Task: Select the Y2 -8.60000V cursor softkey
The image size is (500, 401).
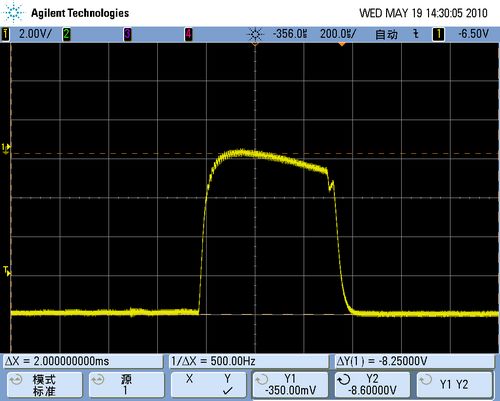Action: (372, 384)
